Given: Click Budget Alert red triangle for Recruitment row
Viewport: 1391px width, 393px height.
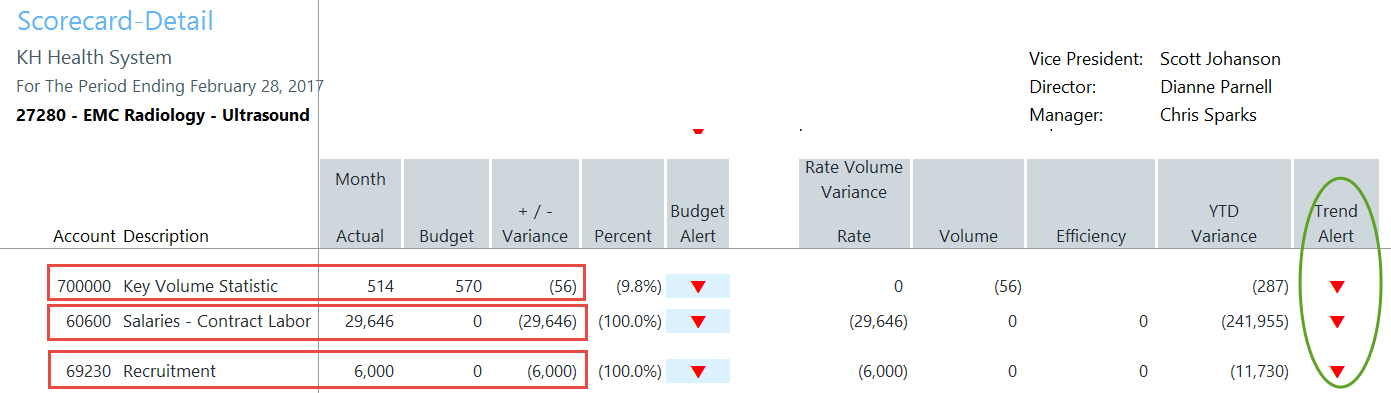Looking at the screenshot, I should tap(698, 372).
